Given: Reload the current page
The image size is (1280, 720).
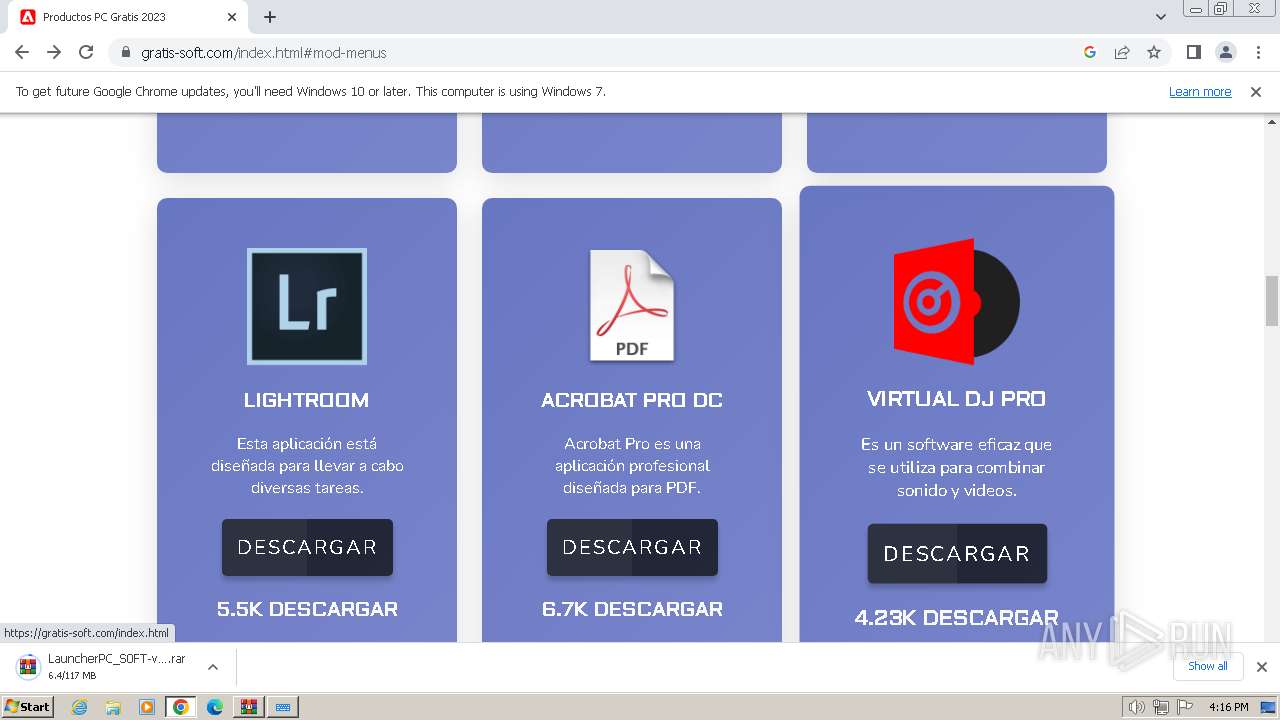Looking at the screenshot, I should coord(86,52).
